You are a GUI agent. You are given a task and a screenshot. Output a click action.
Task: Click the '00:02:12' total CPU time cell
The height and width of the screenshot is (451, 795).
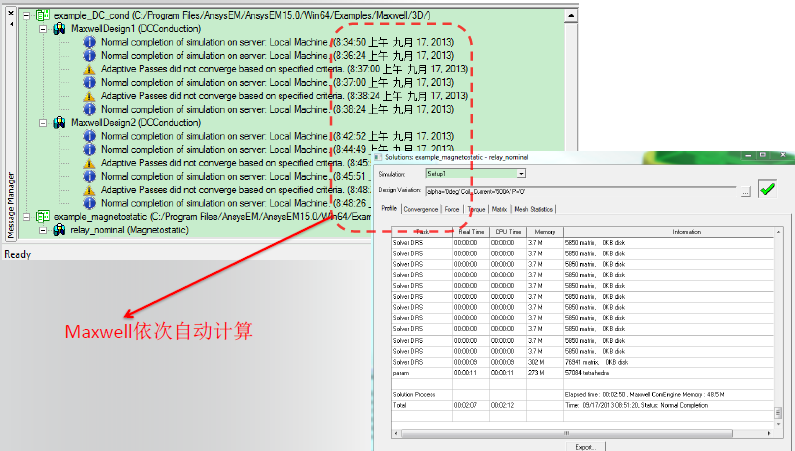click(508, 405)
